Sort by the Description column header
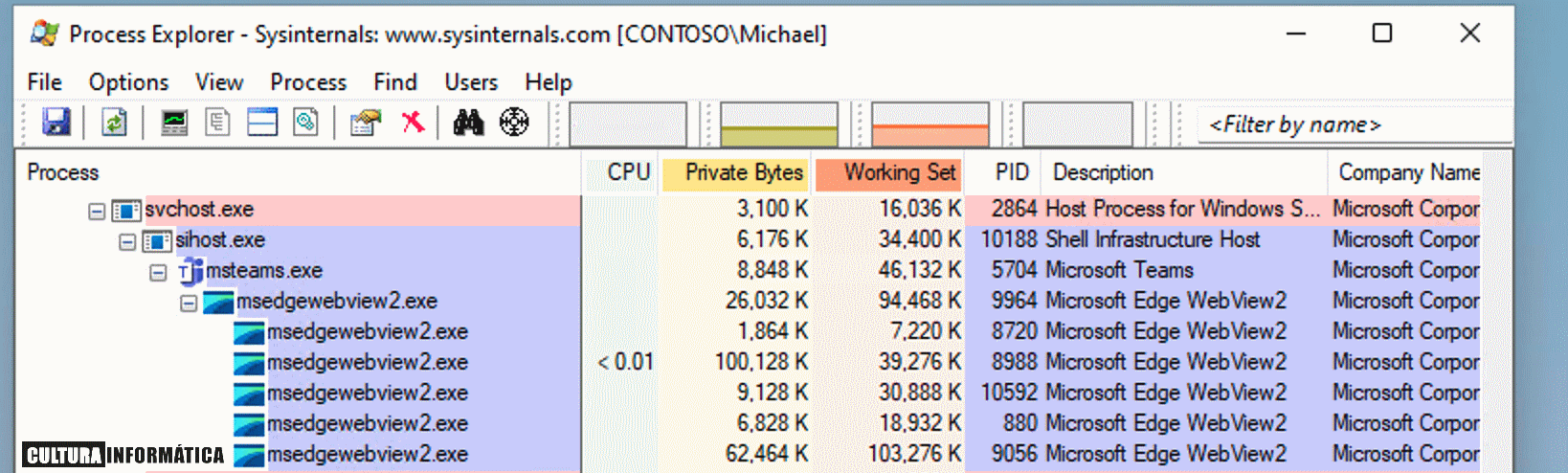This screenshot has height=473, width=1568. coord(1184,172)
